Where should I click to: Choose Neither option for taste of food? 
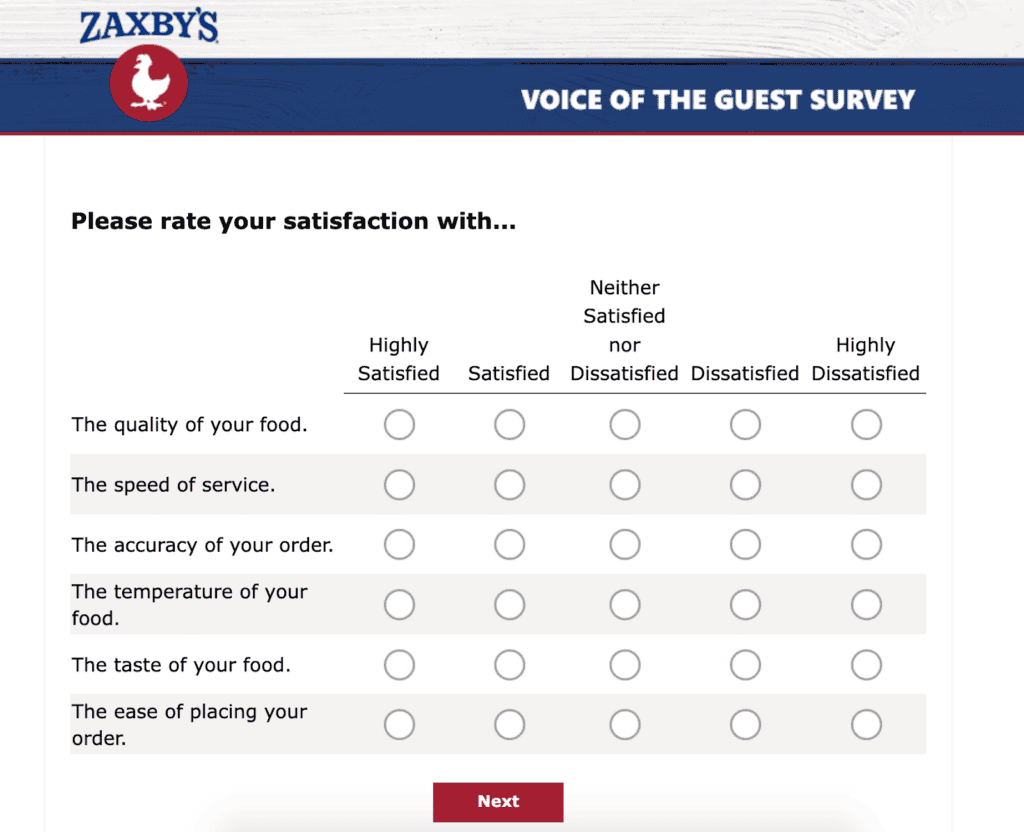click(x=625, y=665)
